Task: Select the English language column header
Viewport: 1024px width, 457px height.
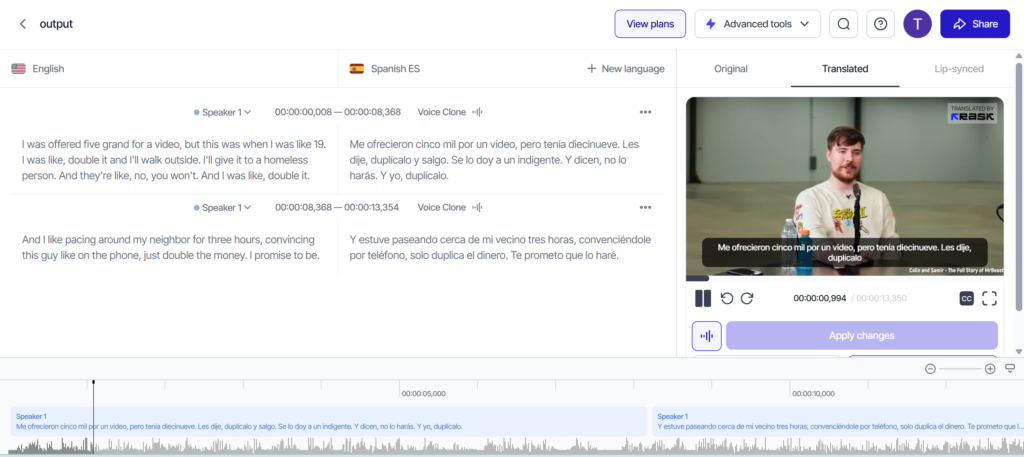Action: 38,69
